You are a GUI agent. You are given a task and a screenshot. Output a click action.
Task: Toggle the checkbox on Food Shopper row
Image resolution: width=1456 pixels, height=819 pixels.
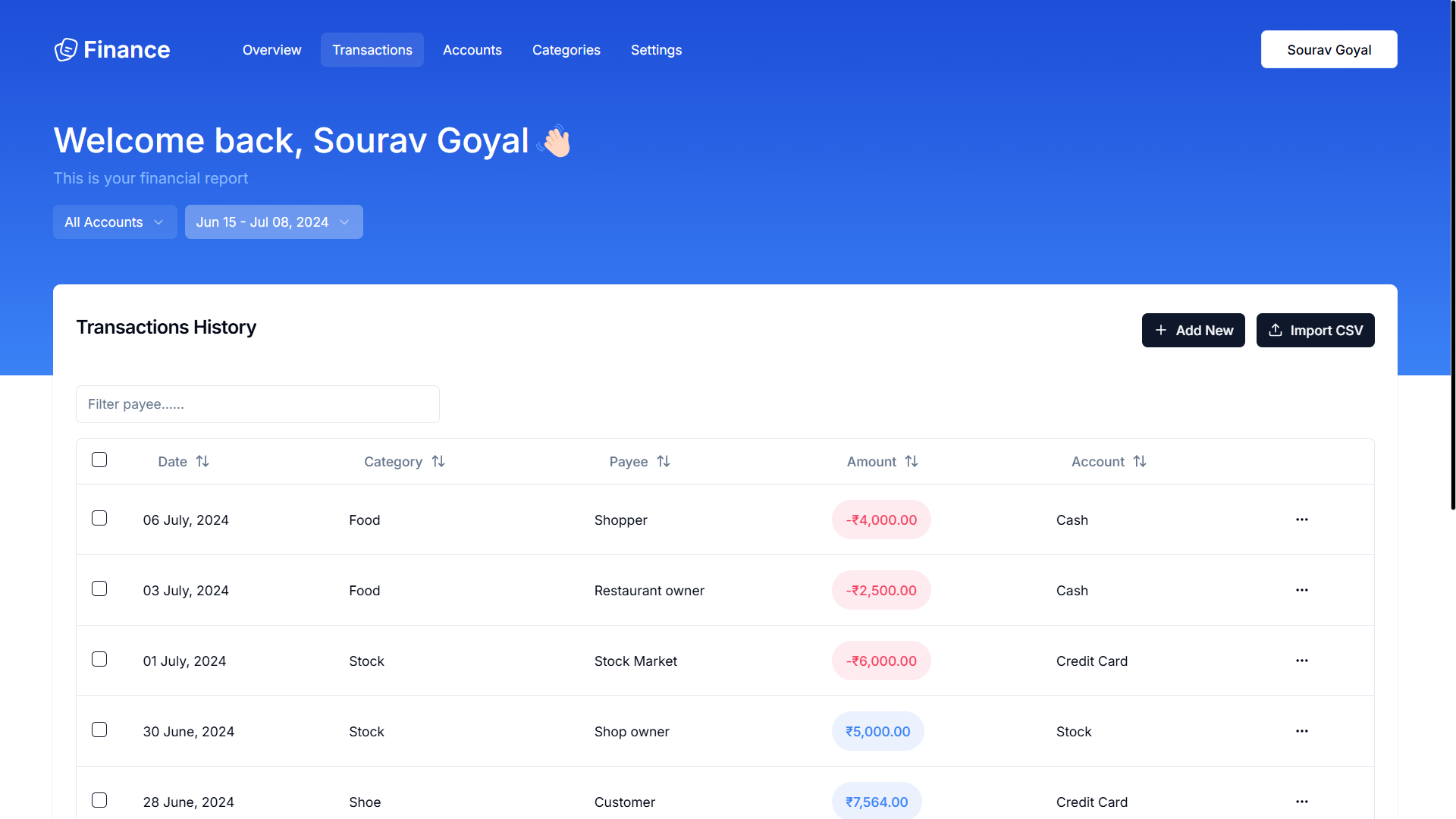coord(99,518)
